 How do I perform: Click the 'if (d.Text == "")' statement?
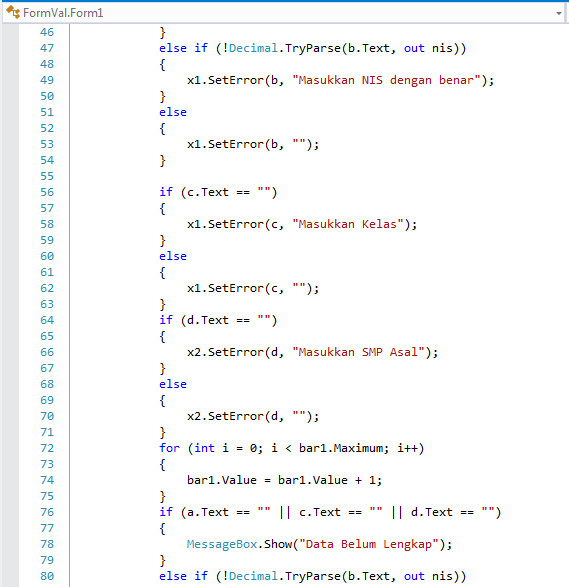218,320
